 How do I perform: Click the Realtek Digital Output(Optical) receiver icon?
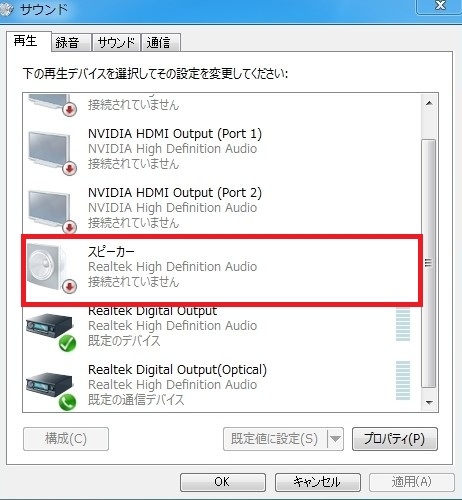point(49,384)
